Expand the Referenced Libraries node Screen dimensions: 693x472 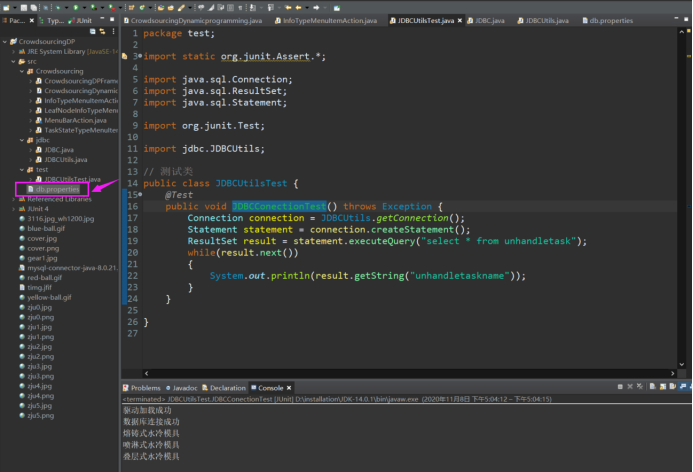click(14, 199)
